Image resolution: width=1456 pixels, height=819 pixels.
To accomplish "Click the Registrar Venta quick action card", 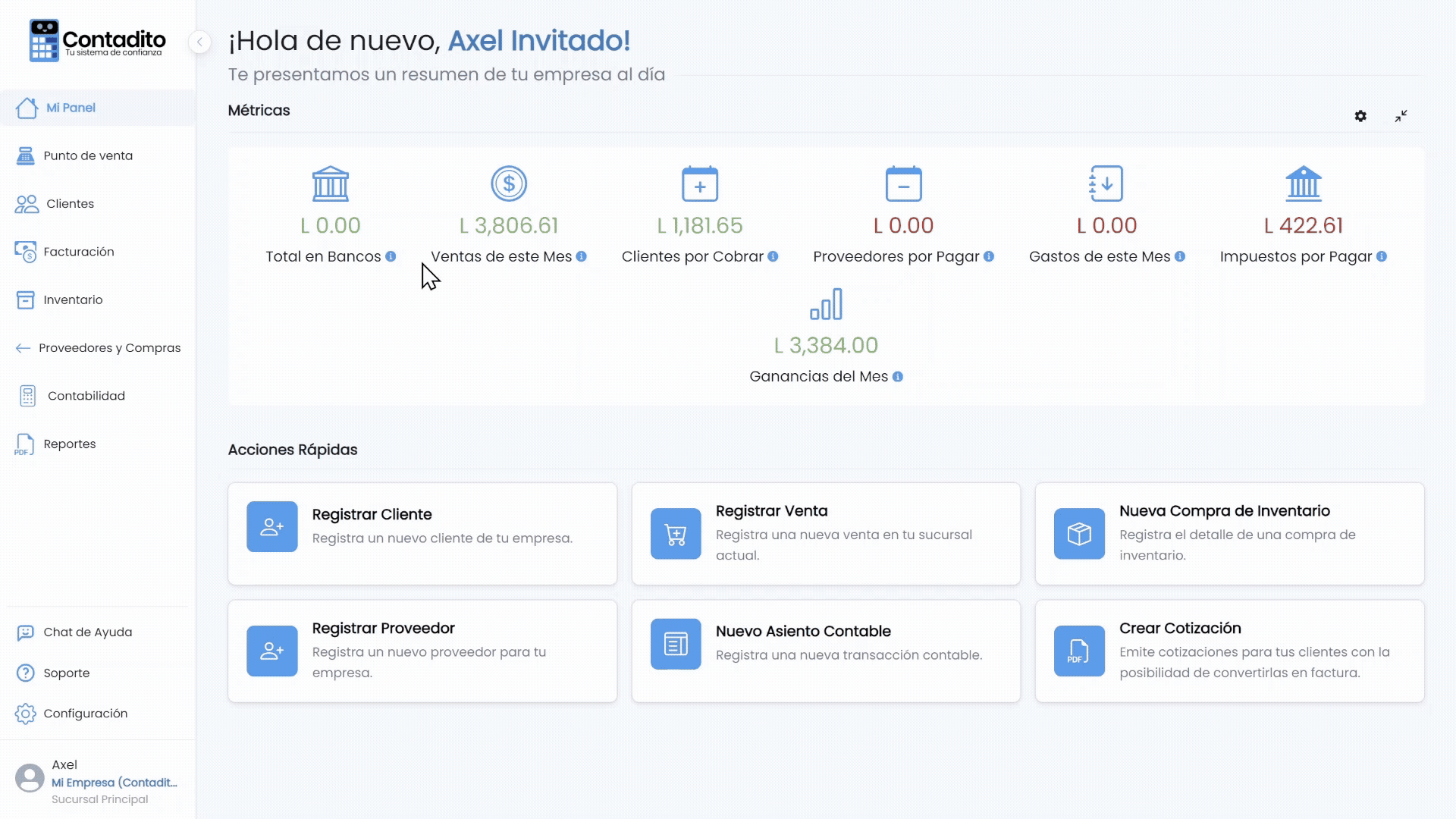I will tap(826, 534).
